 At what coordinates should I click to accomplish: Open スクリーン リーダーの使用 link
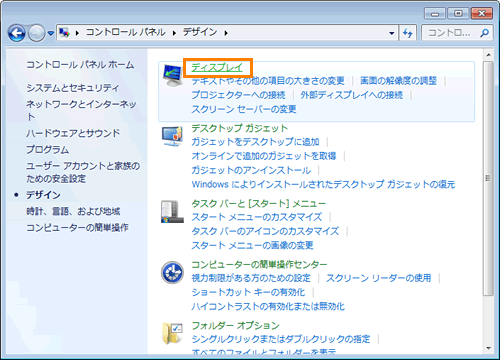[x=379, y=278]
